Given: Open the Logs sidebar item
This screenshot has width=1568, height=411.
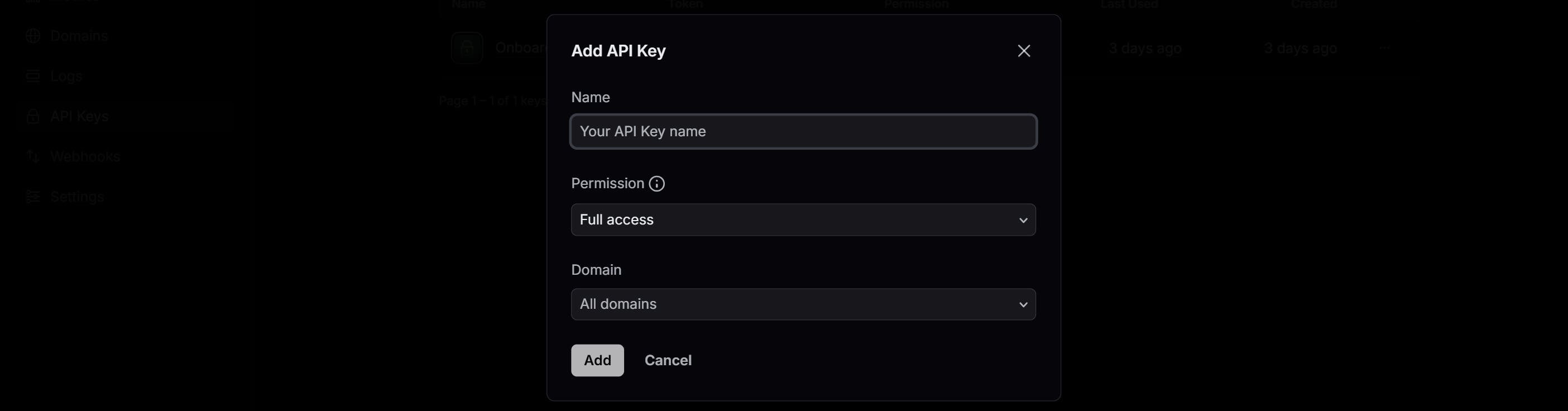Looking at the screenshot, I should tap(66, 76).
